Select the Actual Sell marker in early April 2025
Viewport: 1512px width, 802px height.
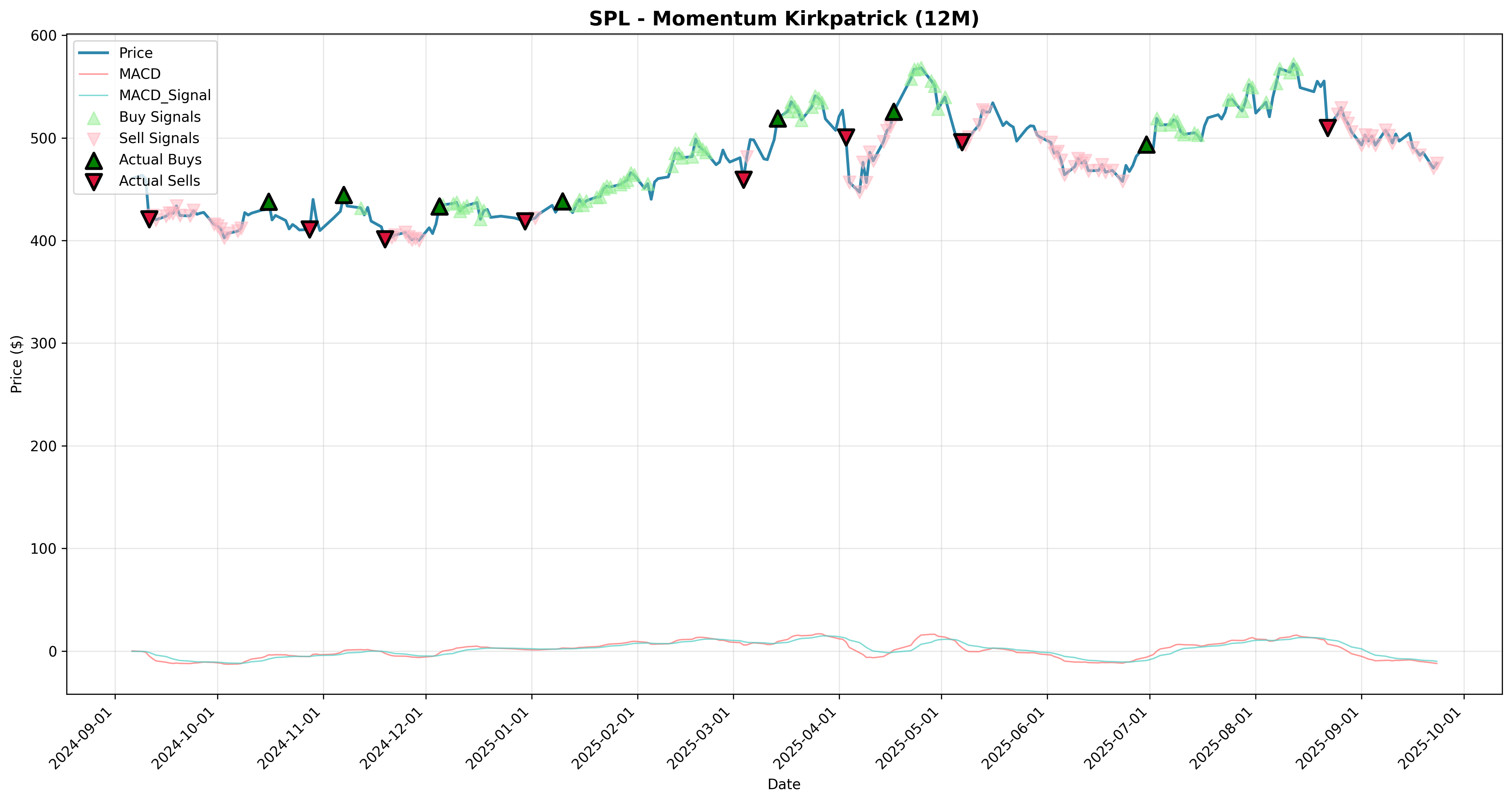(x=846, y=137)
